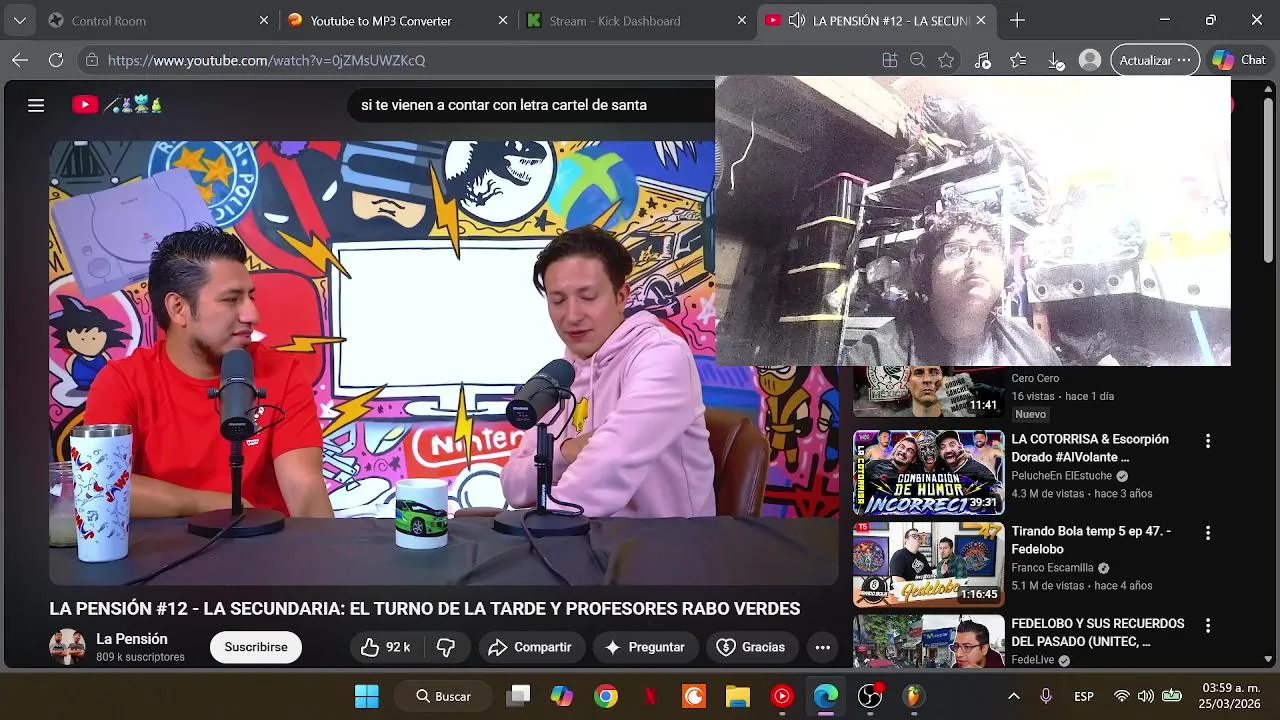Click the zoom out magnifier icon

[917, 60]
